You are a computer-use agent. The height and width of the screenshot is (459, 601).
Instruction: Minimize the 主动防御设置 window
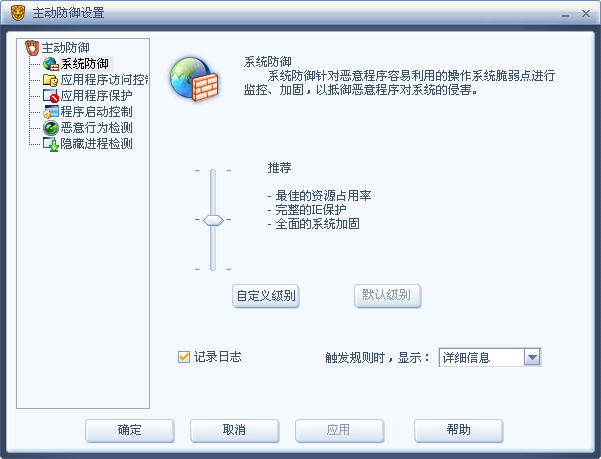tap(565, 15)
